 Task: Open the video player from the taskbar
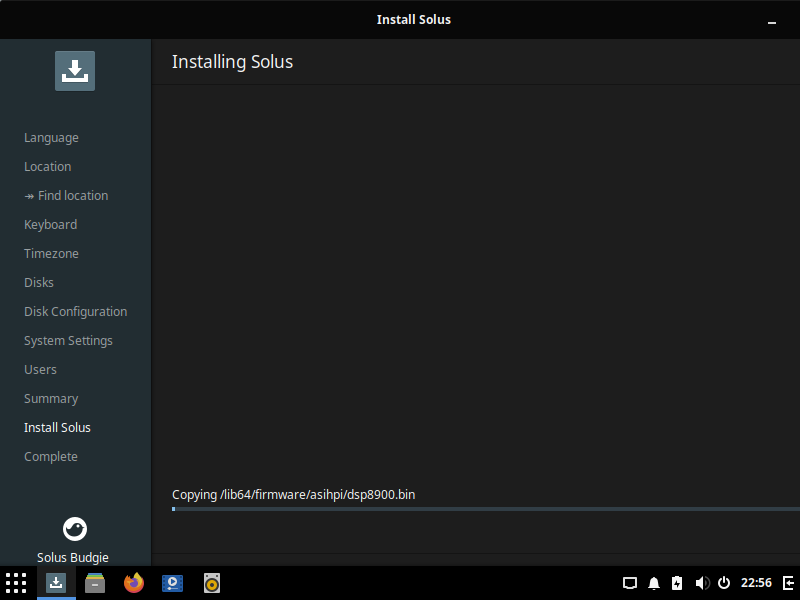click(172, 583)
